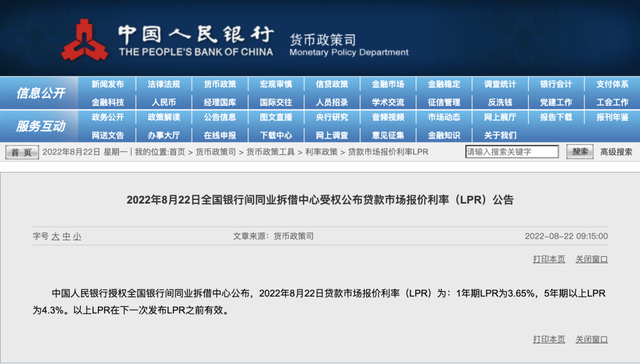
Task: Click the 搜索 search button
Action: (x=580, y=152)
